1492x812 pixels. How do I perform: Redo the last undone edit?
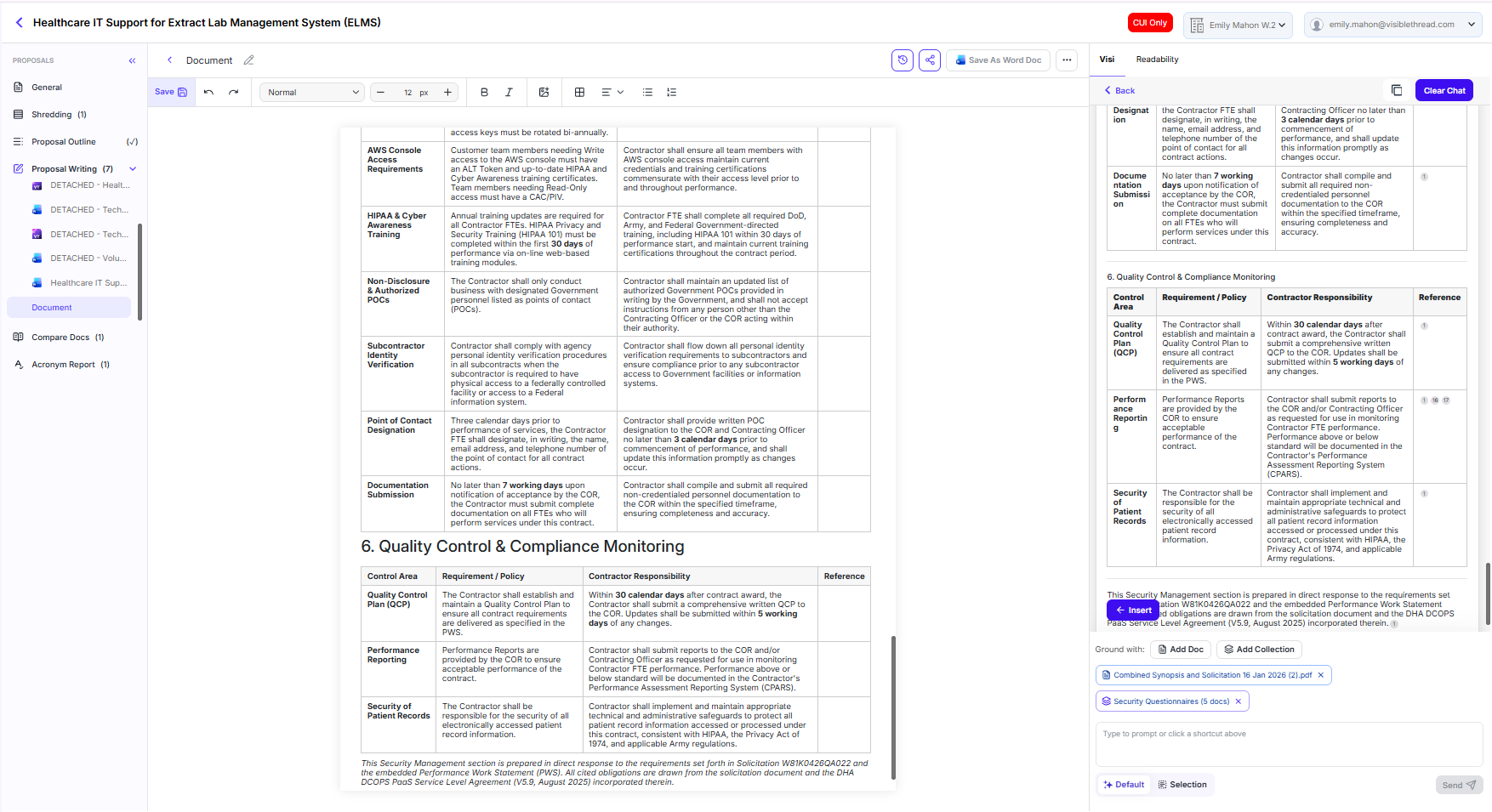(x=234, y=93)
